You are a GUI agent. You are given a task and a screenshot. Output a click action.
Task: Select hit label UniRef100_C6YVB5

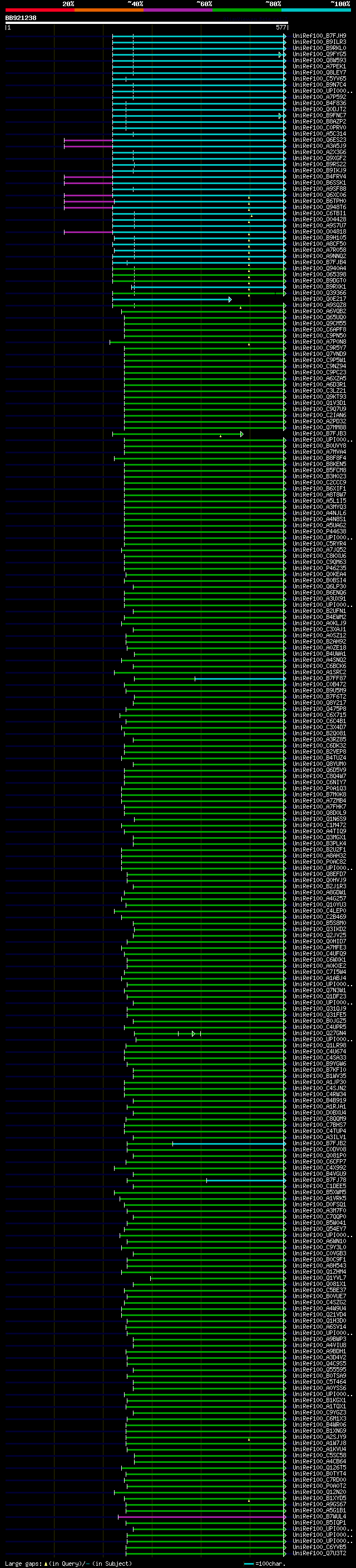point(319,1547)
